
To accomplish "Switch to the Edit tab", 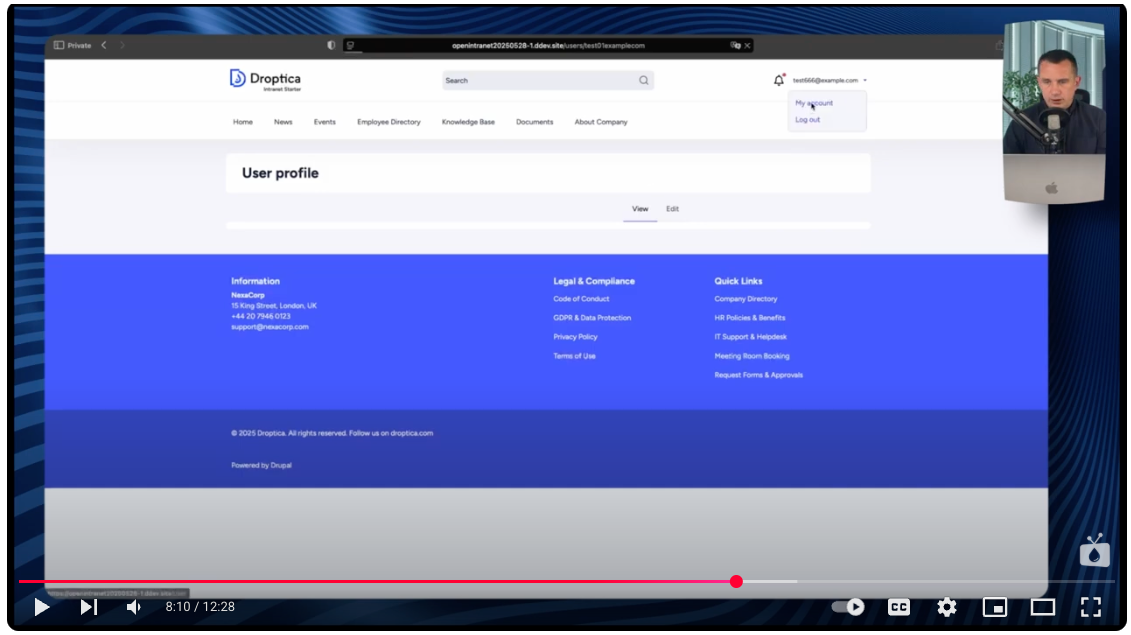I will (x=672, y=209).
